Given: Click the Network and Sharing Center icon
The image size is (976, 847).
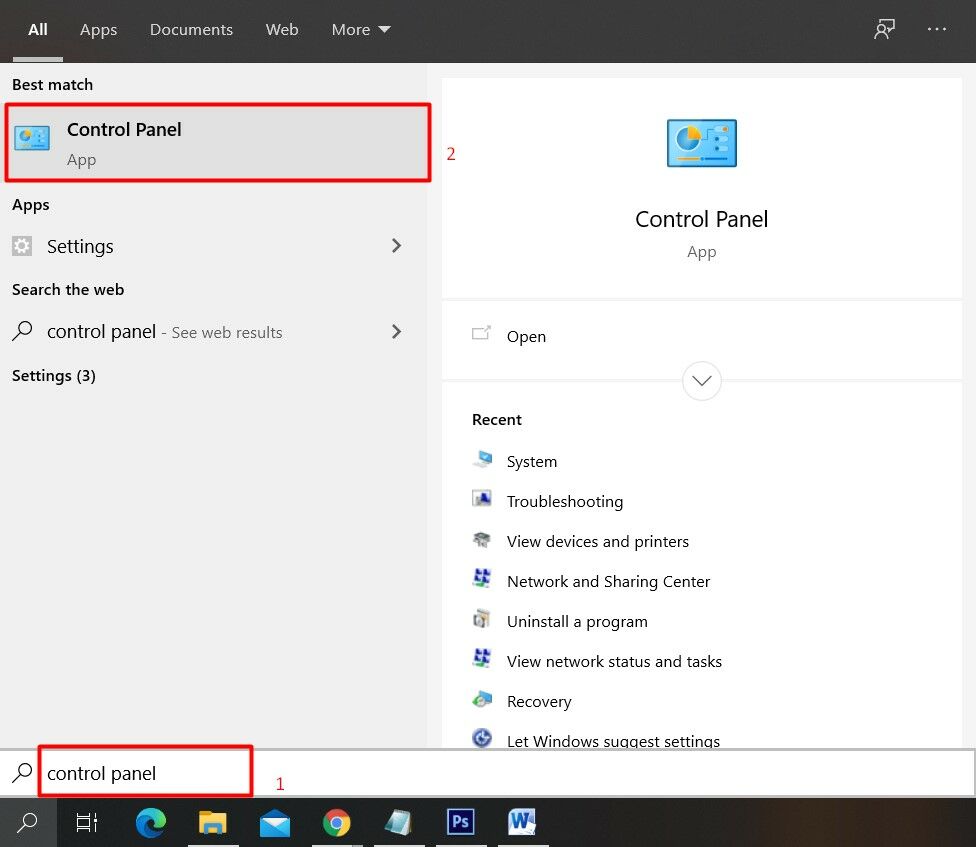Looking at the screenshot, I should click(x=482, y=580).
